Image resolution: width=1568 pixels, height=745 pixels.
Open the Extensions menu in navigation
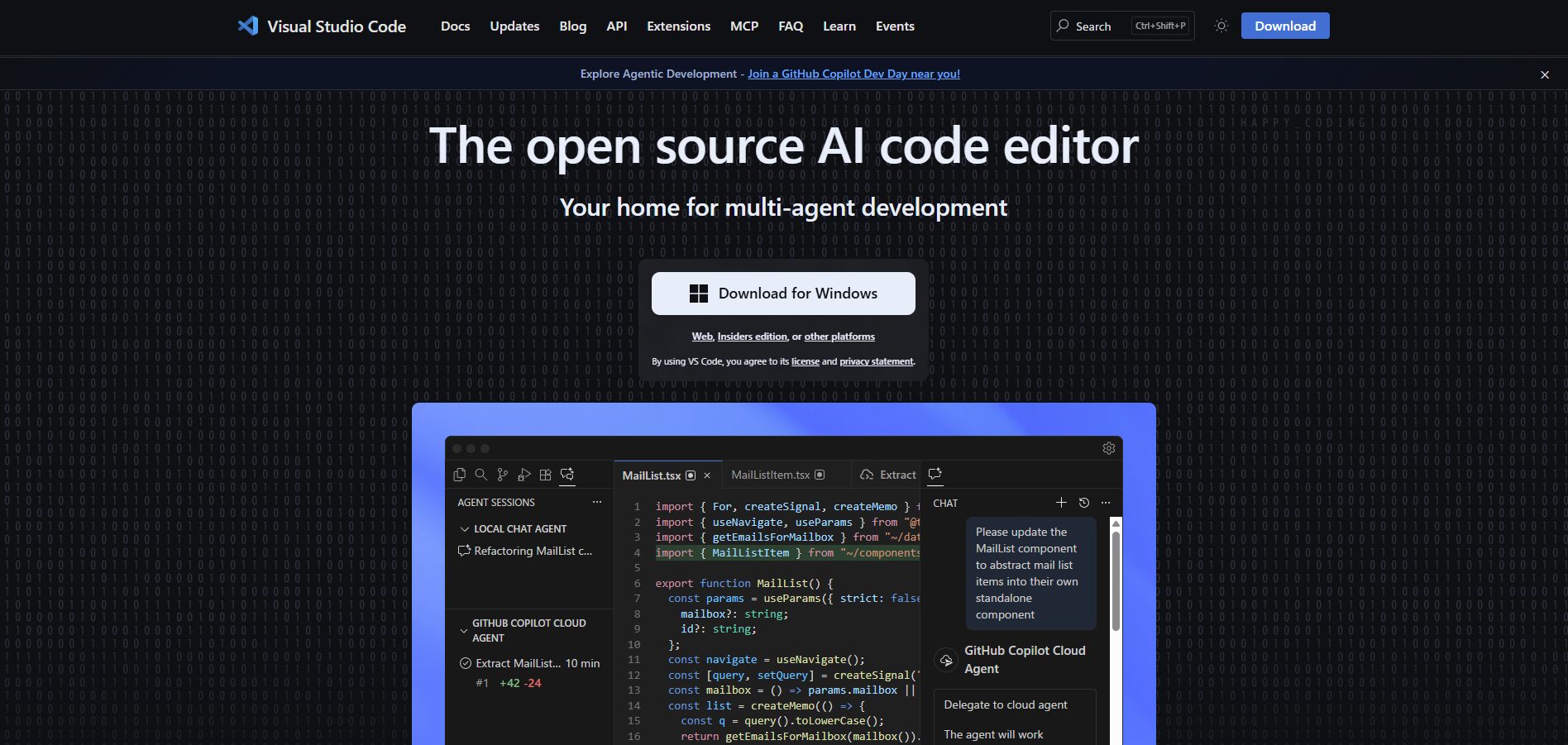pyautogui.click(x=678, y=26)
